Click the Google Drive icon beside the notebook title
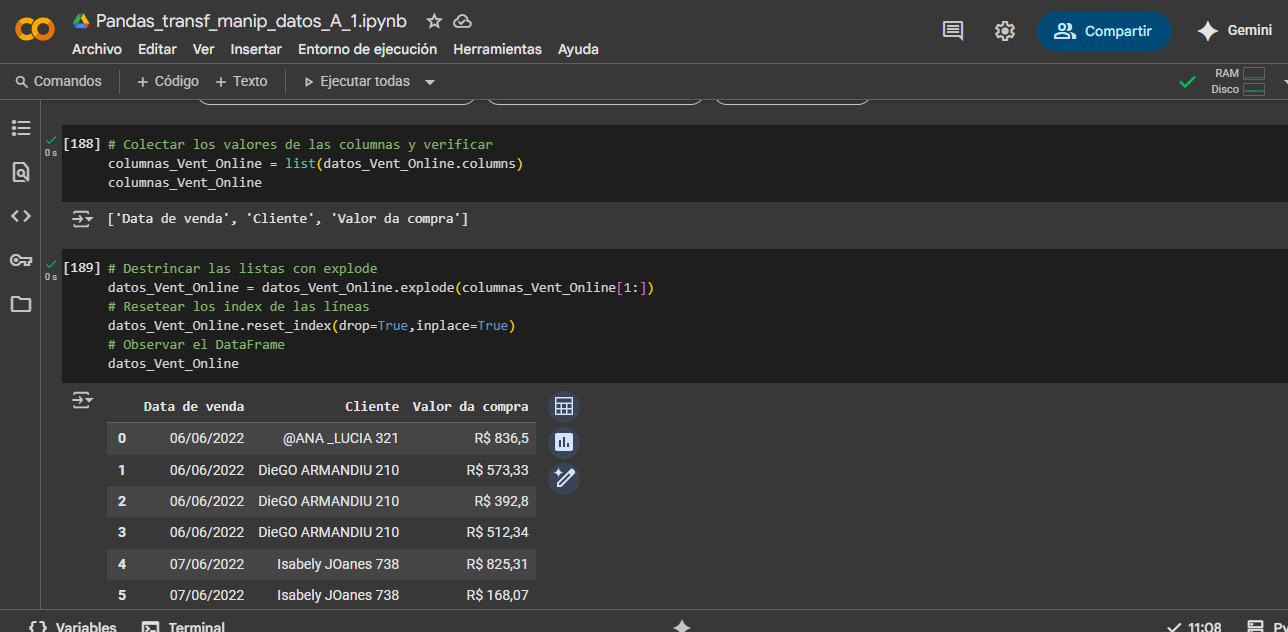This screenshot has height=632, width=1288. (81, 21)
